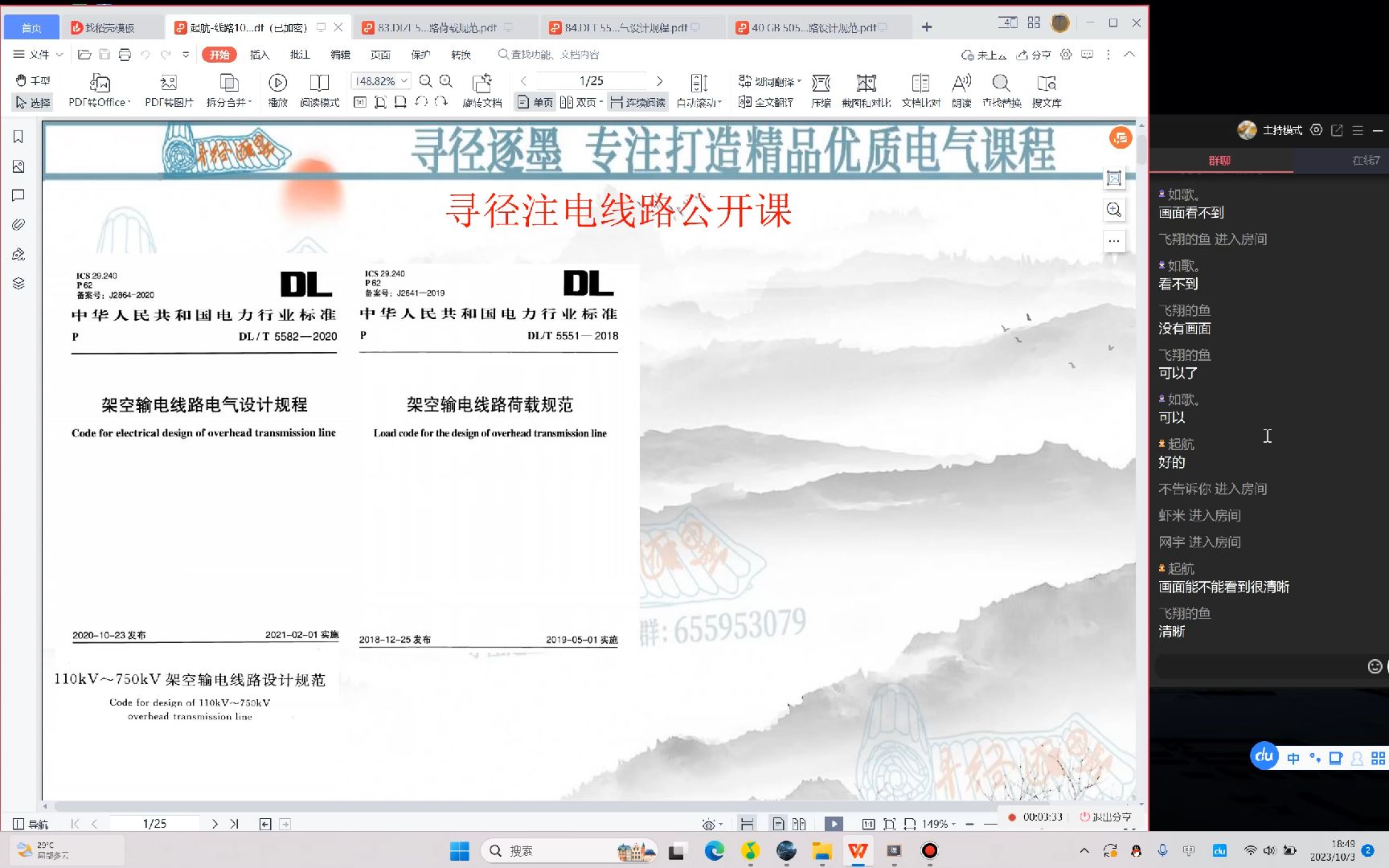Click the status bar zoom-out minus
This screenshot has width=1389, height=868.
(x=969, y=824)
